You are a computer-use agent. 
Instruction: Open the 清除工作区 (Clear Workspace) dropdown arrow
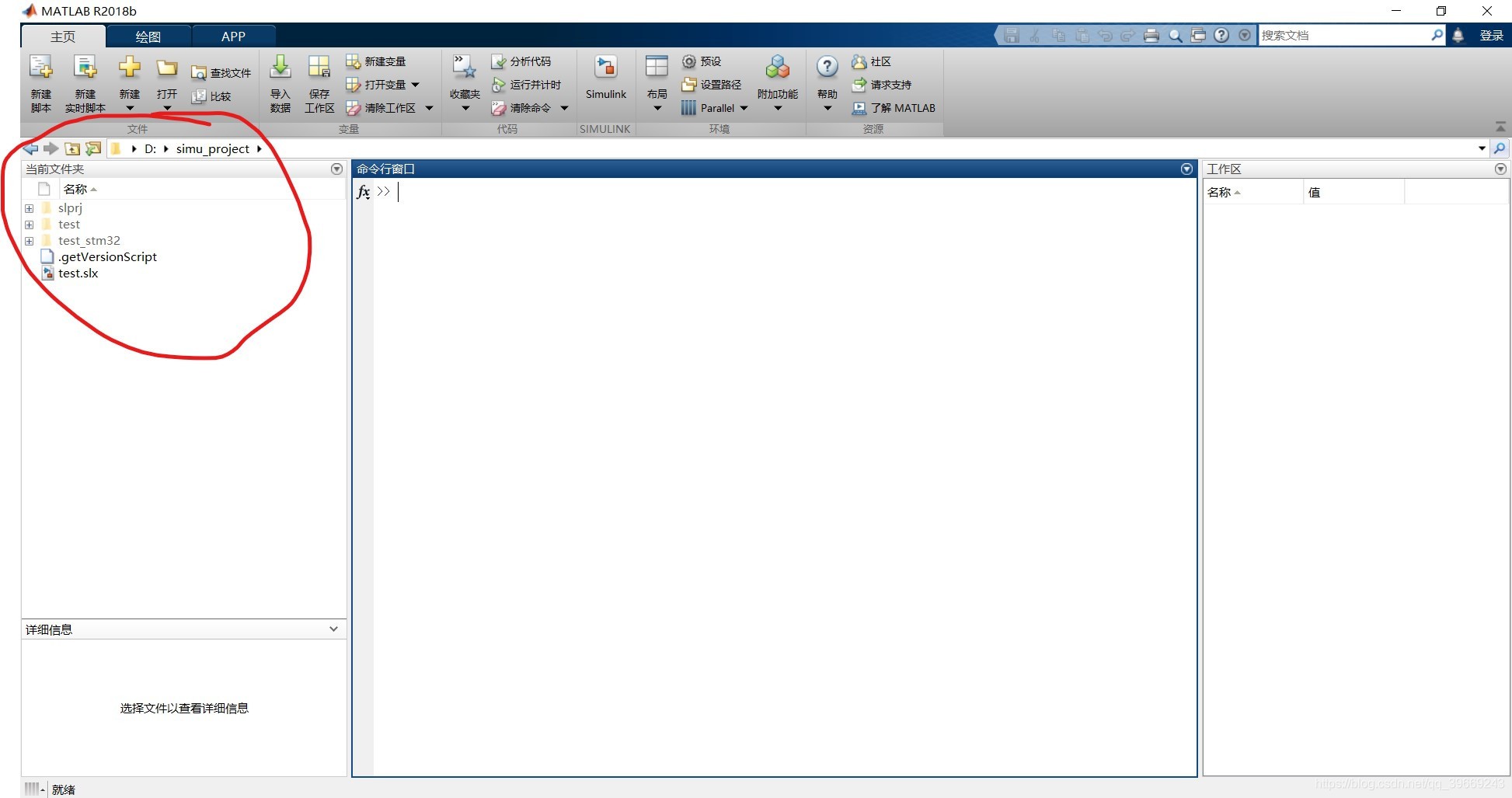tap(429, 108)
